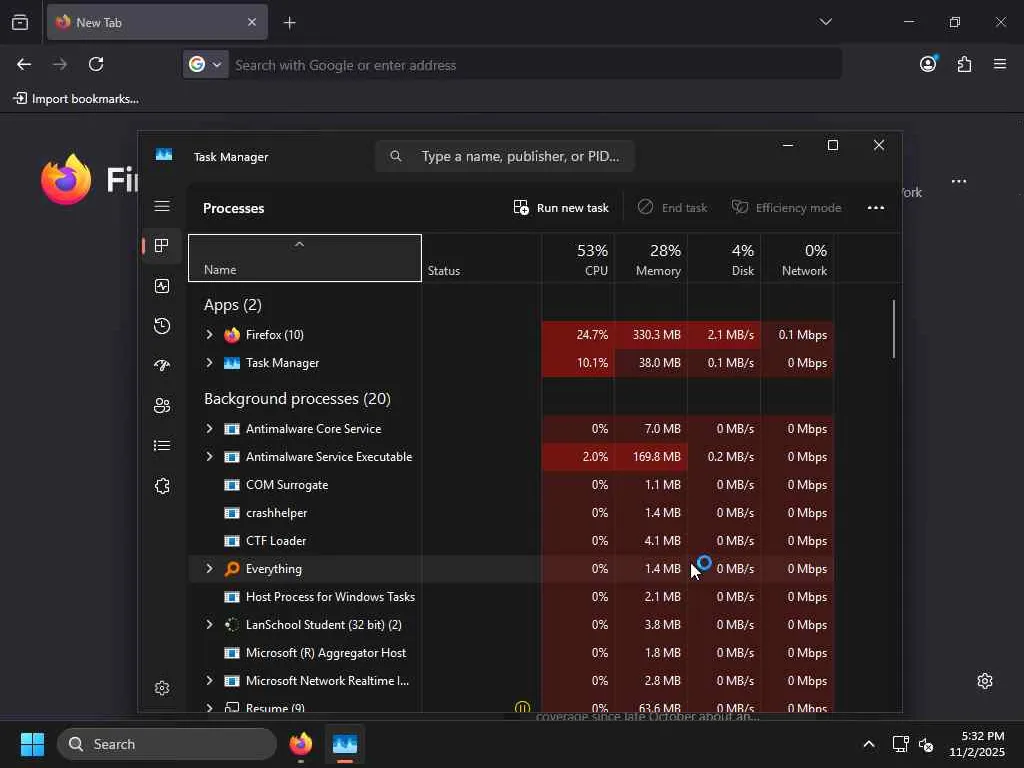Open Firefox in the Windows taskbar
Viewport: 1024px width, 768px height.
tap(301, 744)
